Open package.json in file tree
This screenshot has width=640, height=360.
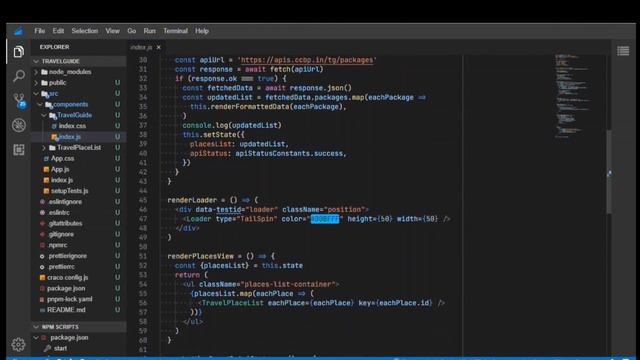point(79,288)
